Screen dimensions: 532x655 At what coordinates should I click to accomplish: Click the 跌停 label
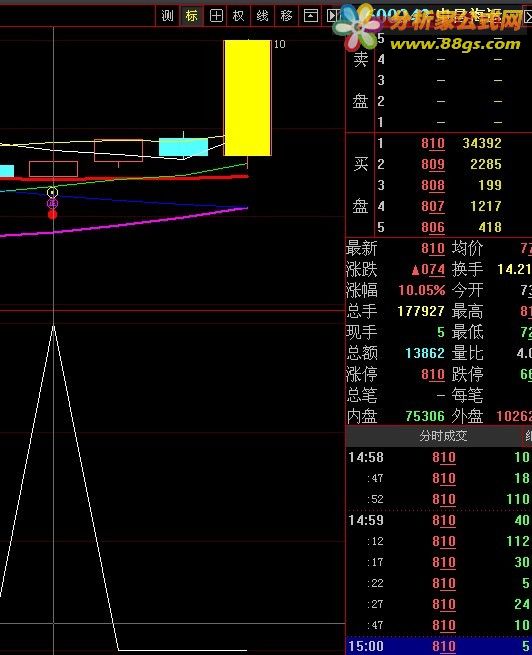pos(468,374)
